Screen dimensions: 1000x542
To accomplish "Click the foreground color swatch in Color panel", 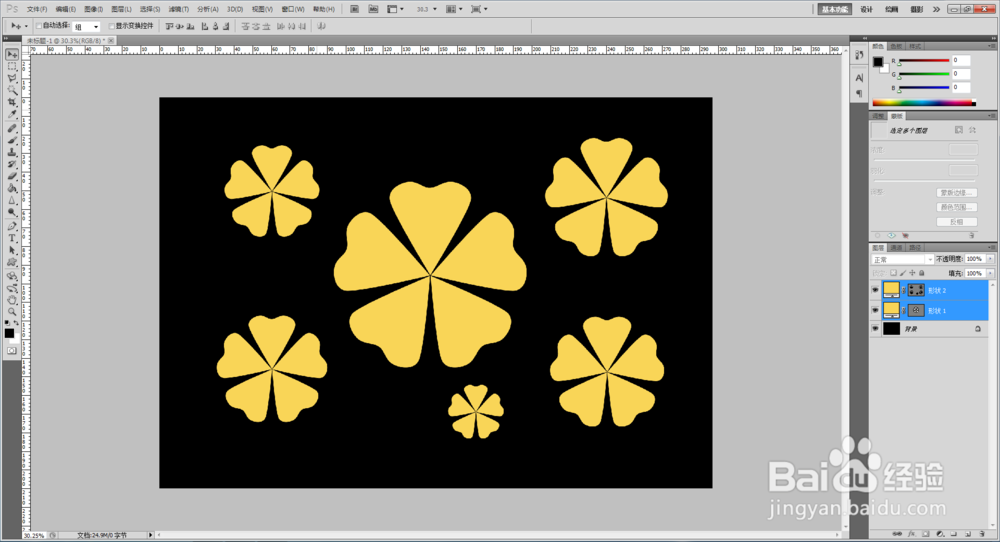I will [878, 61].
